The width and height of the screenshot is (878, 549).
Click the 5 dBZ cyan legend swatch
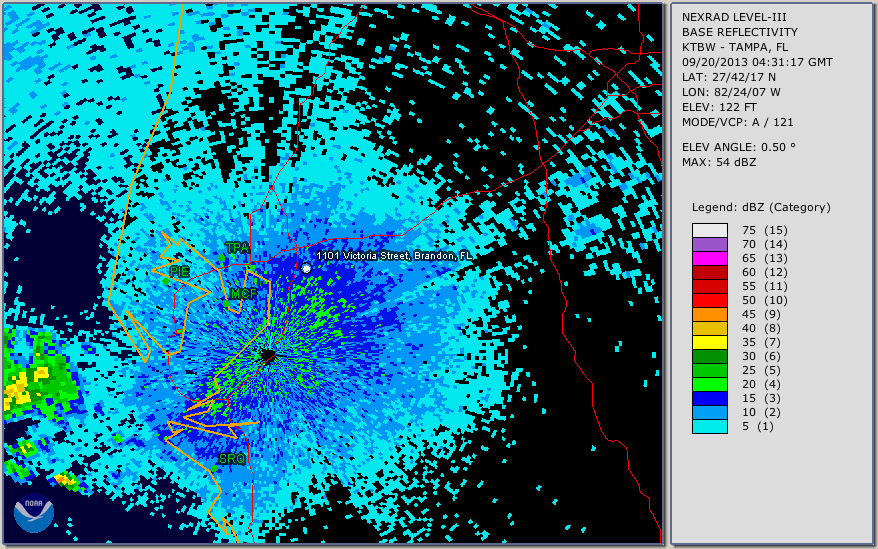tap(709, 426)
